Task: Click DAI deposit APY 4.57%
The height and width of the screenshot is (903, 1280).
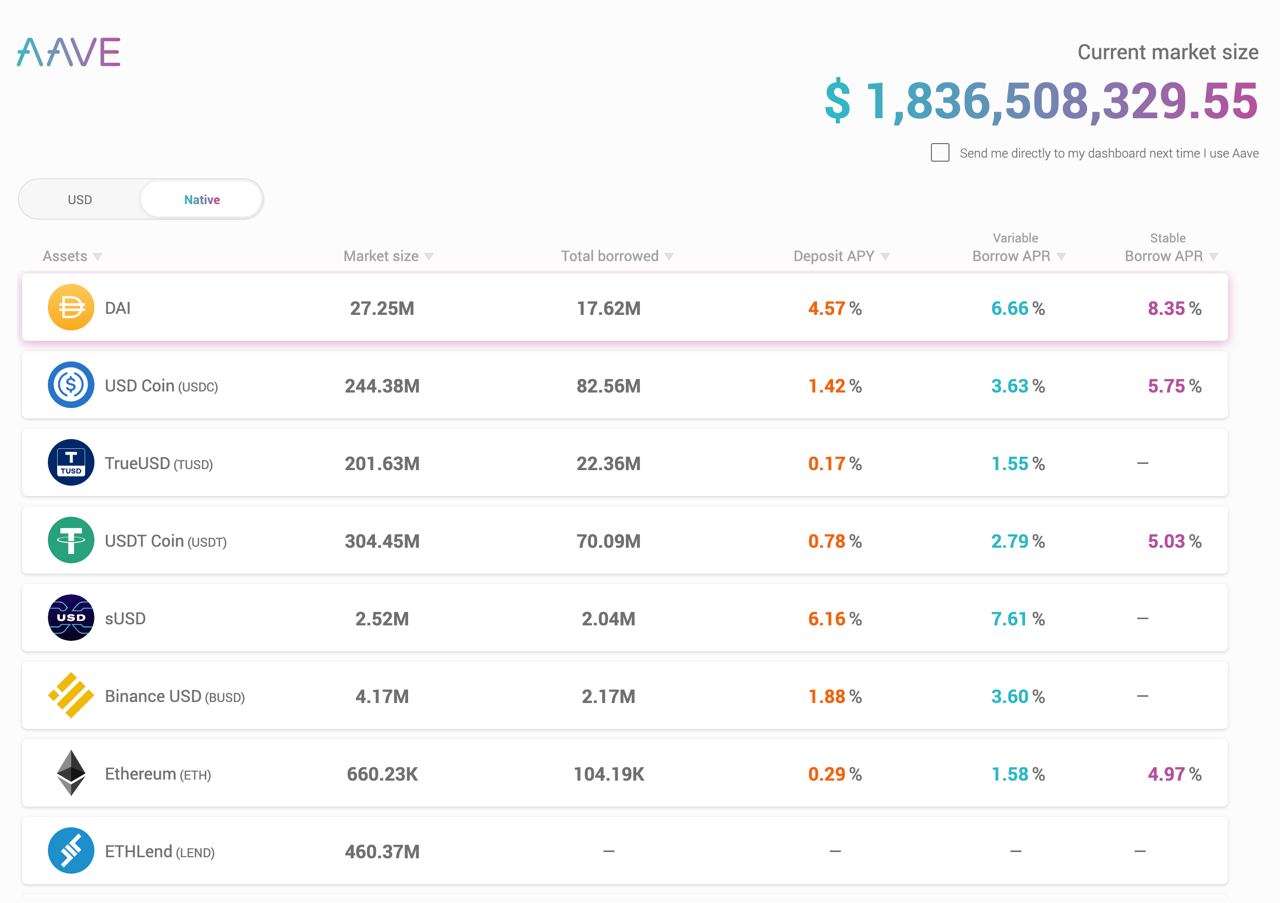Action: (x=835, y=308)
